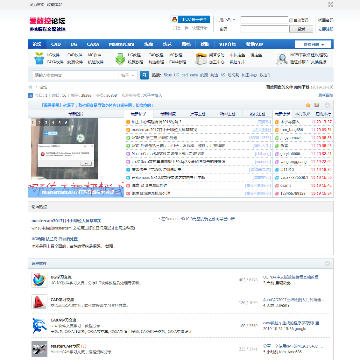Open the forum home tab in navigation bar
This screenshot has height=360, width=360.
pos(37,44)
